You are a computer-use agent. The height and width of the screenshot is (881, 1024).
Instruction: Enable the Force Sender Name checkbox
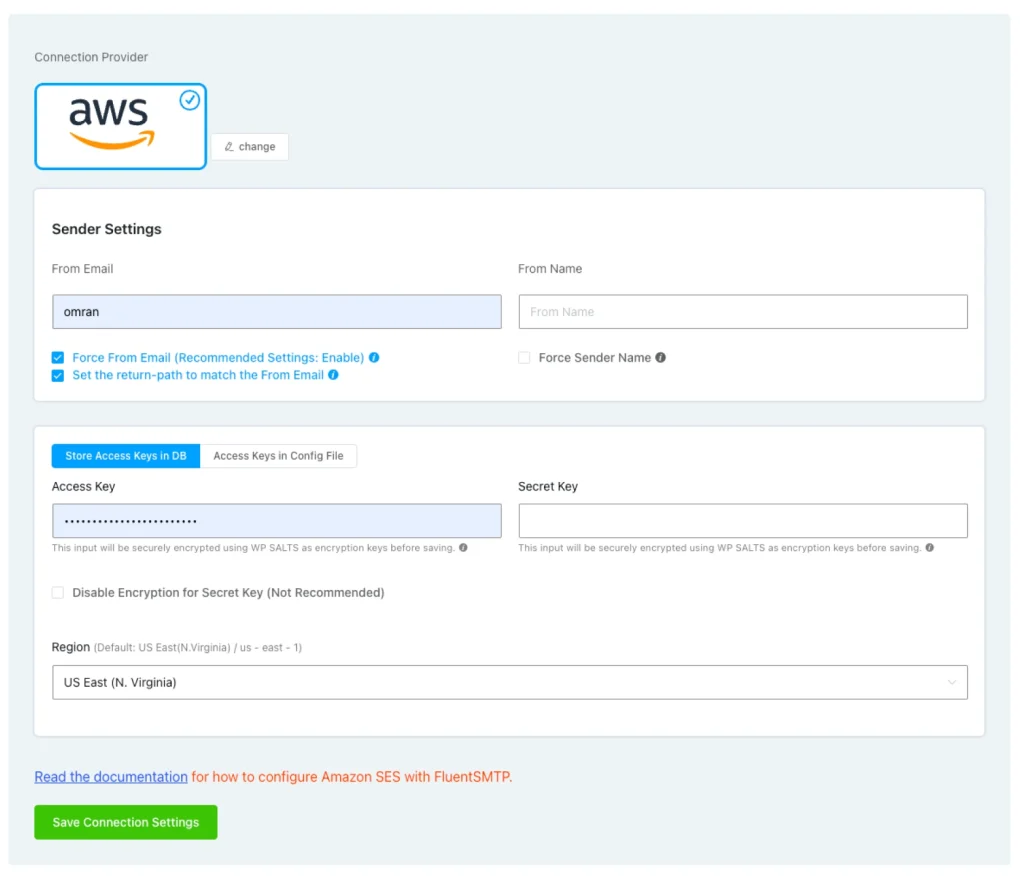[x=524, y=358]
